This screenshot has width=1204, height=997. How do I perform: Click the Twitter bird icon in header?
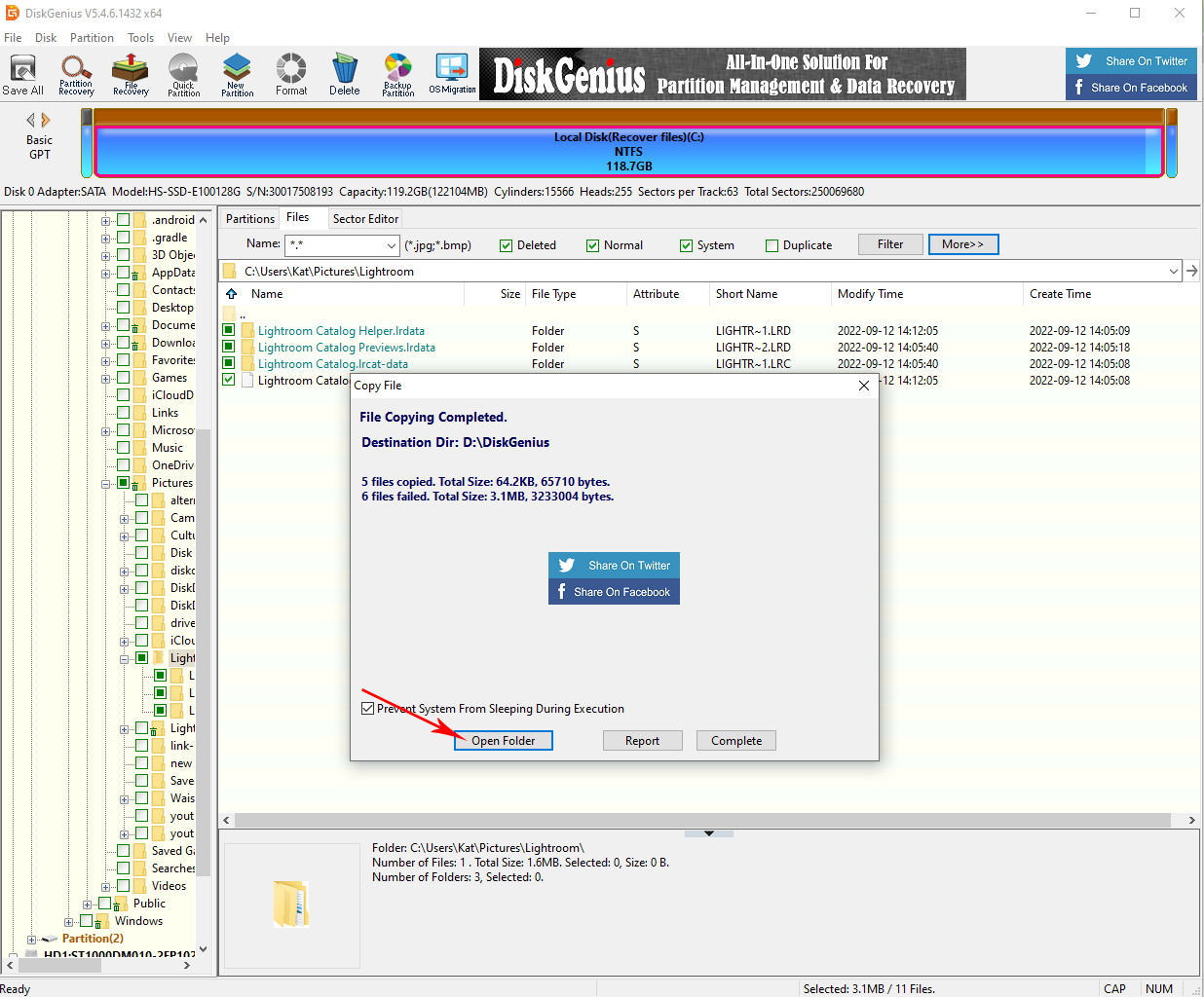(1084, 61)
